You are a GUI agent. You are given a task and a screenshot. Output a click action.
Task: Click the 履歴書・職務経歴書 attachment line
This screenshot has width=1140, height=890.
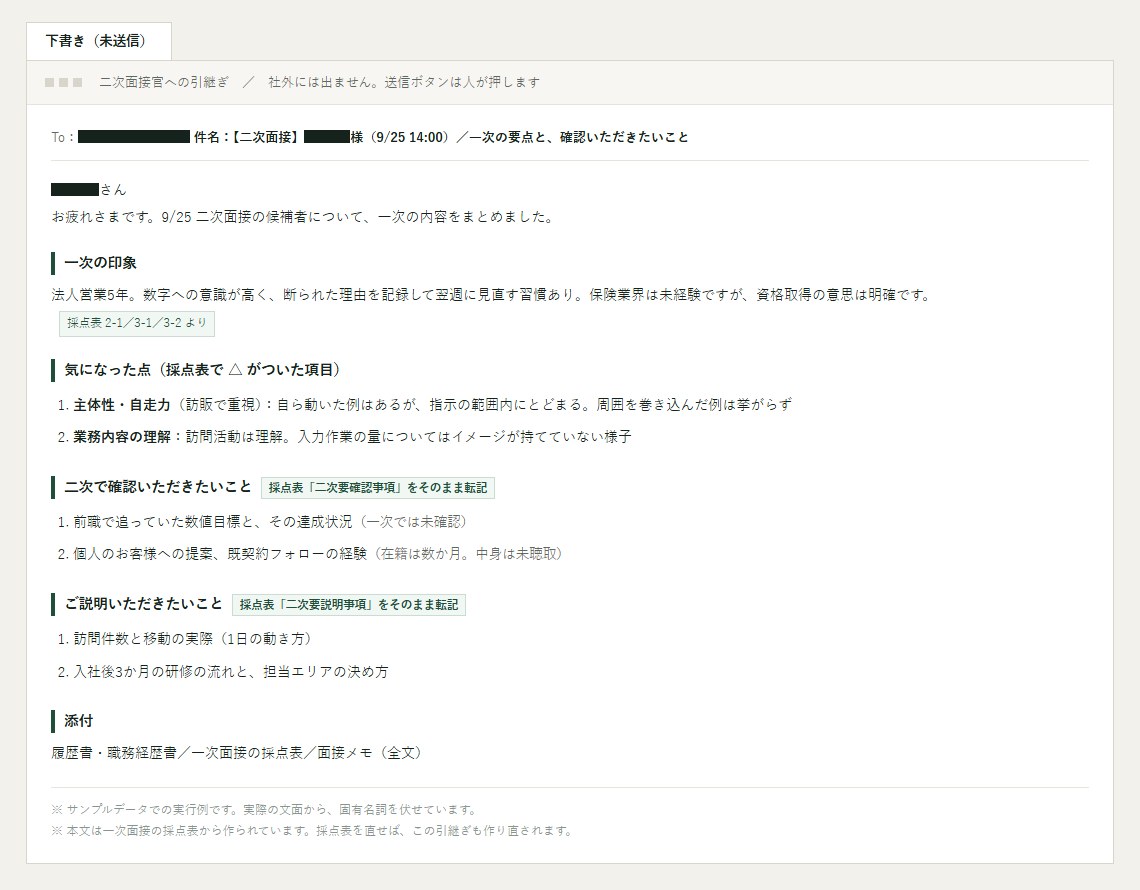[x=237, y=753]
